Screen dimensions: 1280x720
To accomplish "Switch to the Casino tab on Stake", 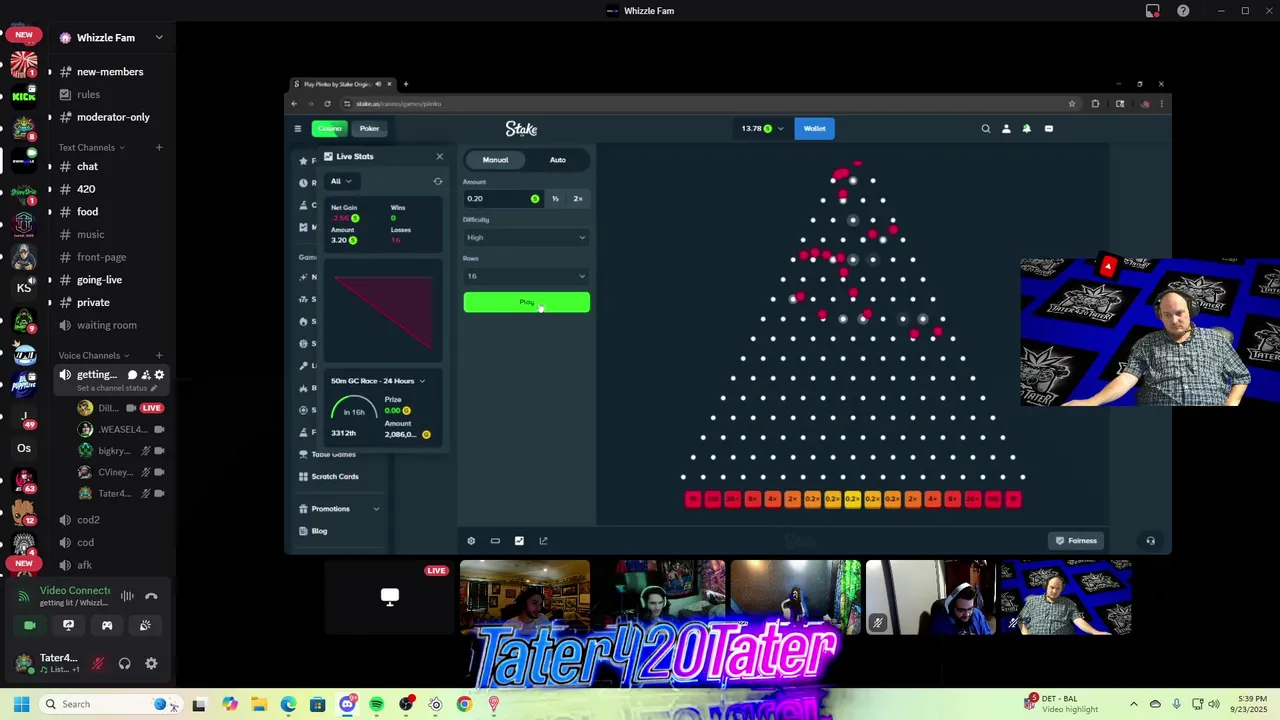I will 329,128.
